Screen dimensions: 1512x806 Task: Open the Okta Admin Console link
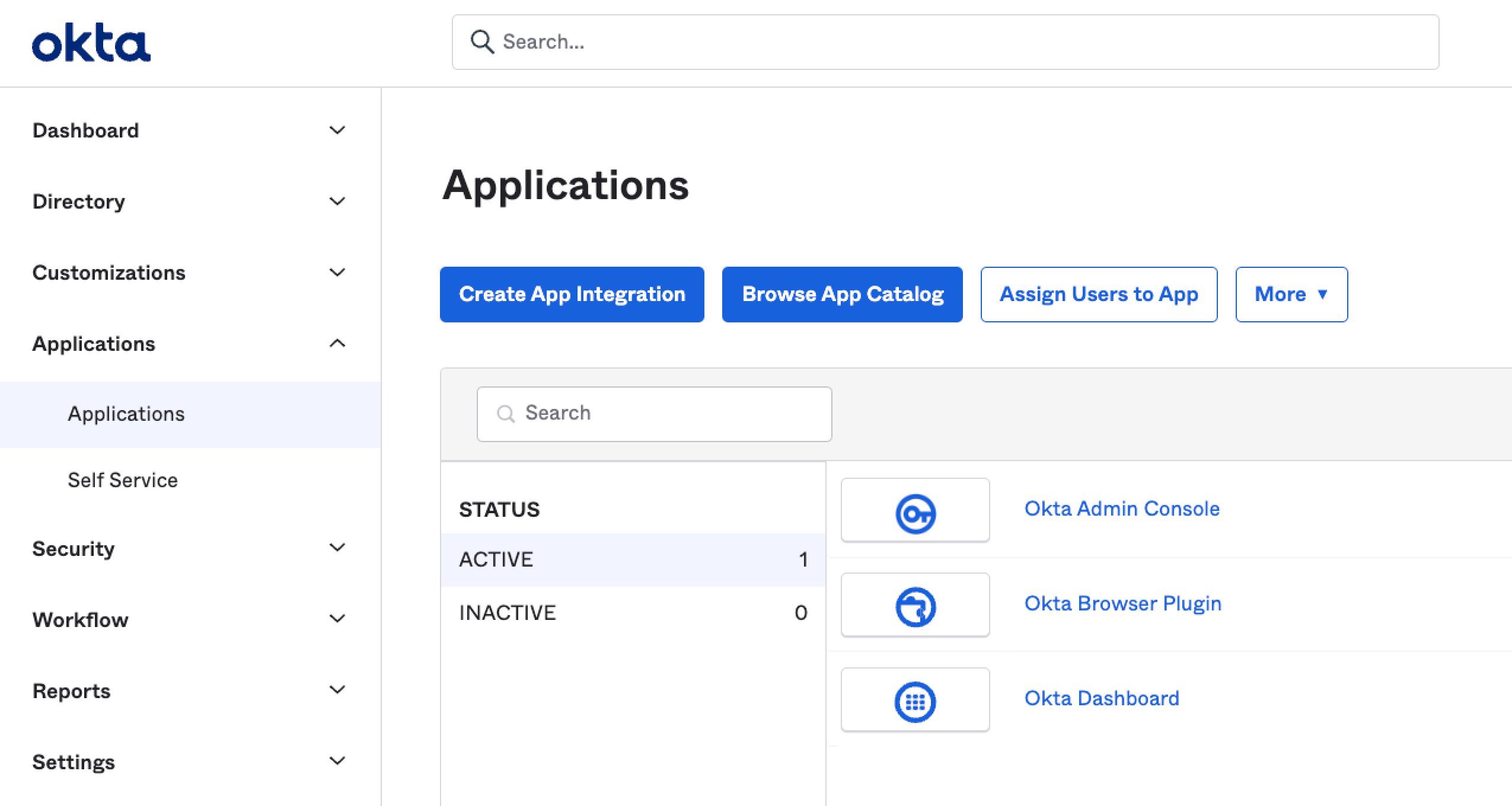click(x=1122, y=508)
